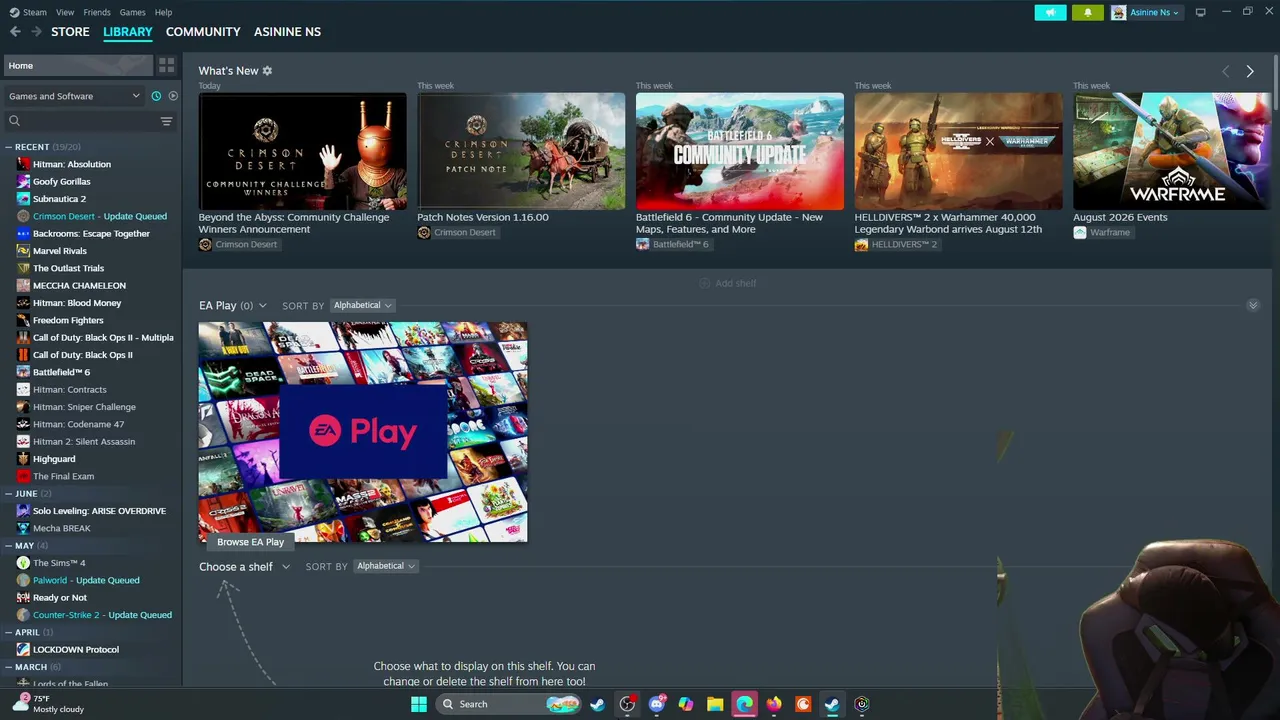This screenshot has width=1280, height=720.
Task: Collapse the RECENT category
Action: point(9,147)
